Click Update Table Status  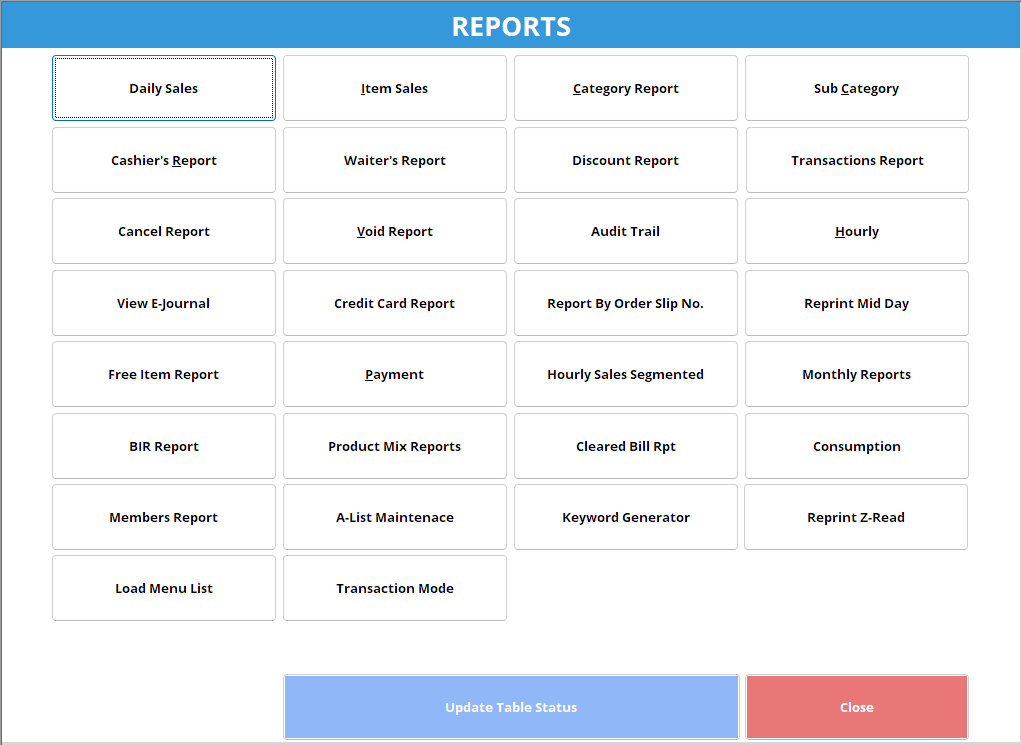tap(510, 707)
